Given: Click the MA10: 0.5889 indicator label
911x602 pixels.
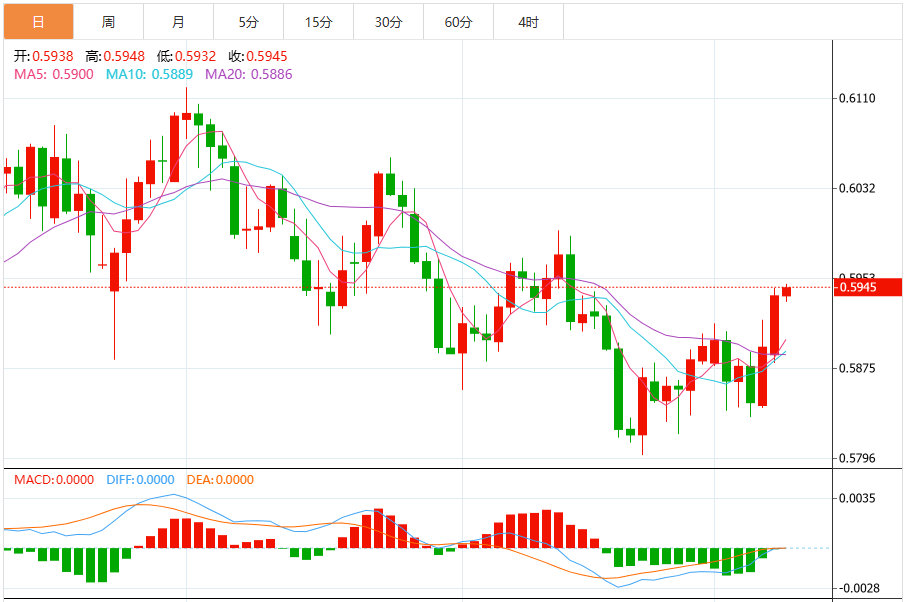Looking at the screenshot, I should pyautogui.click(x=149, y=74).
